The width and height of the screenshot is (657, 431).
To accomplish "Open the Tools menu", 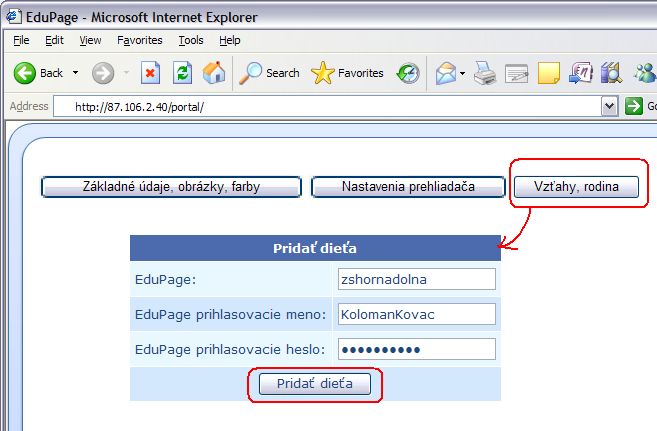I will pos(191,40).
